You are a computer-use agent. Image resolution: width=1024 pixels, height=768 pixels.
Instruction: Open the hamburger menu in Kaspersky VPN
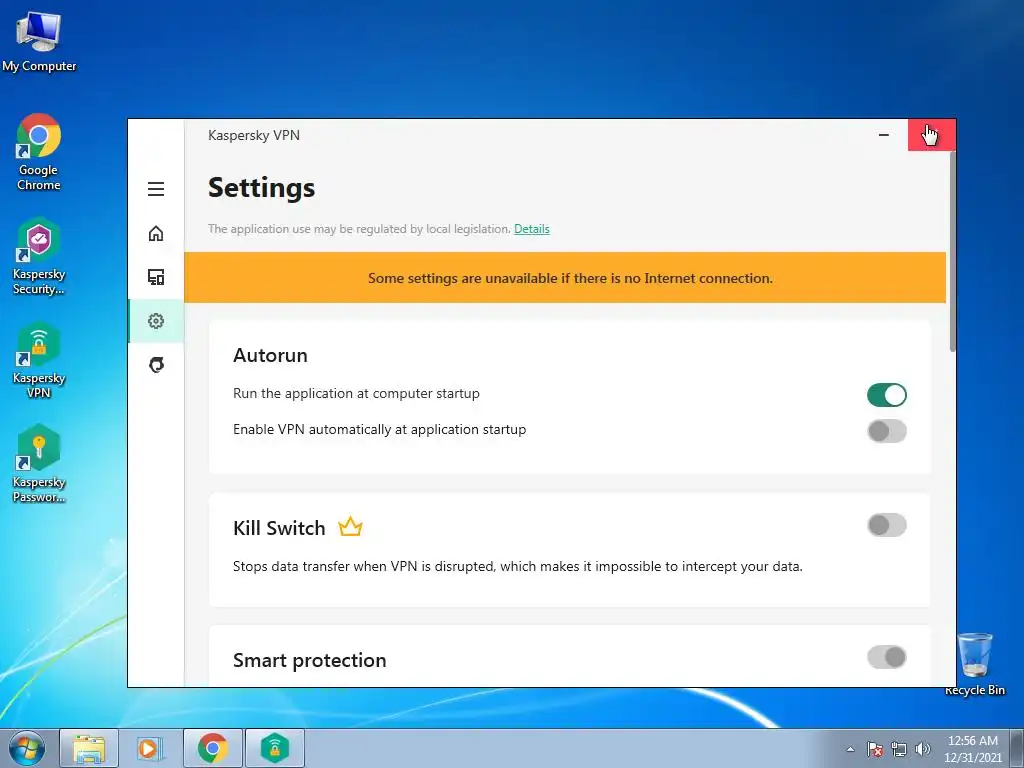[155, 189]
